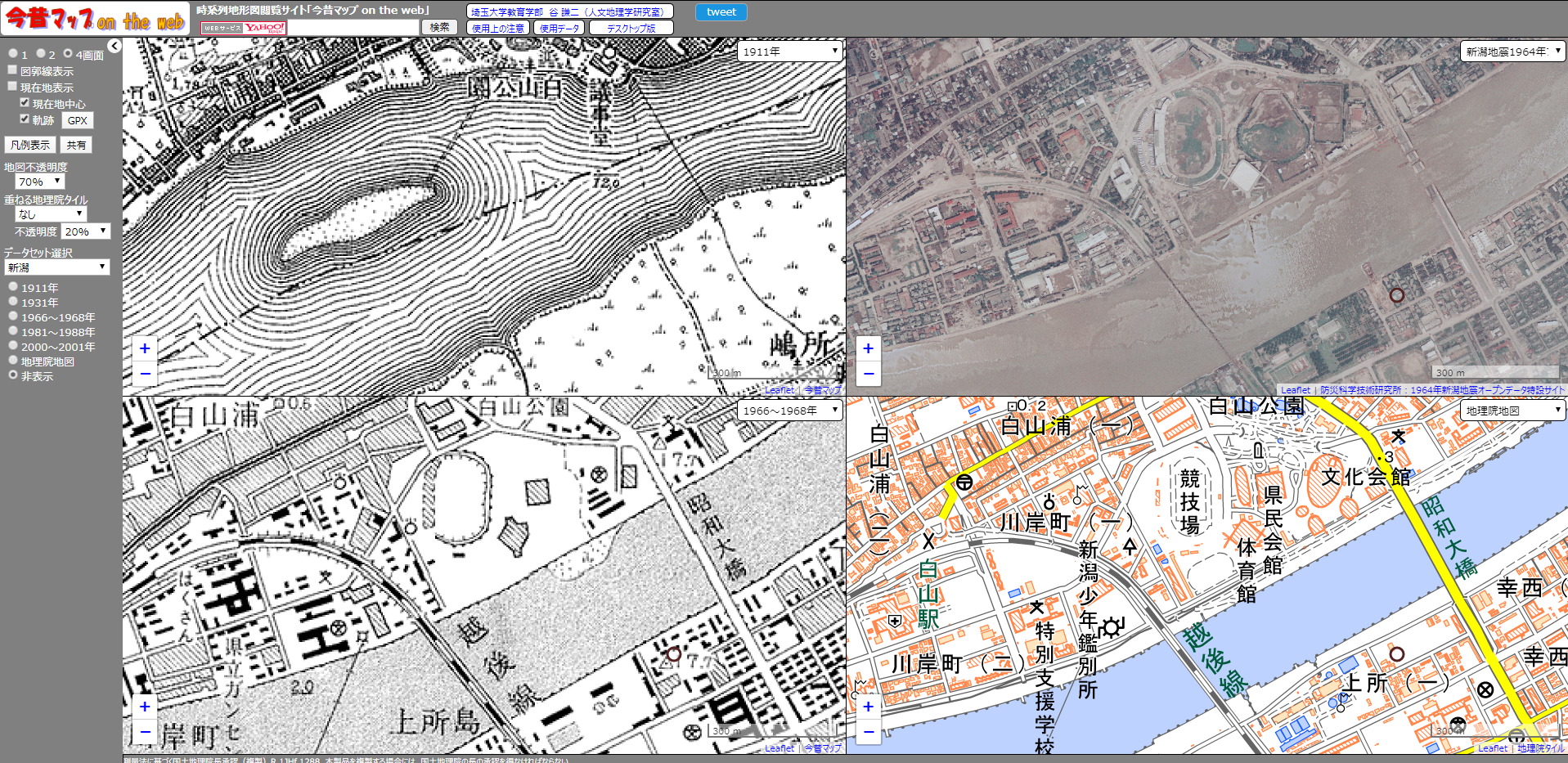
Task: Zoom out on the 1966–1968 map pane
Action: coord(145,732)
